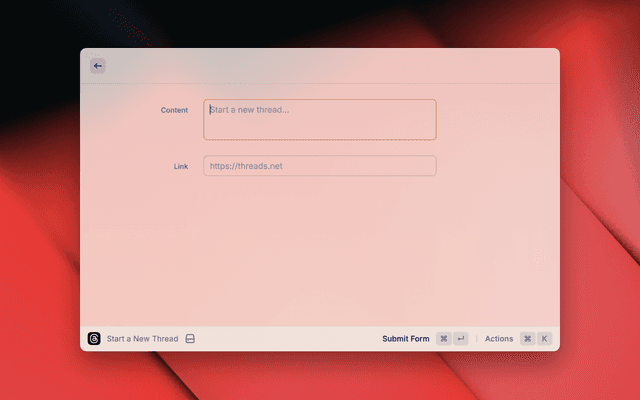The image size is (640, 400).
Task: Click the K key icon next to Actions
Action: click(x=545, y=339)
